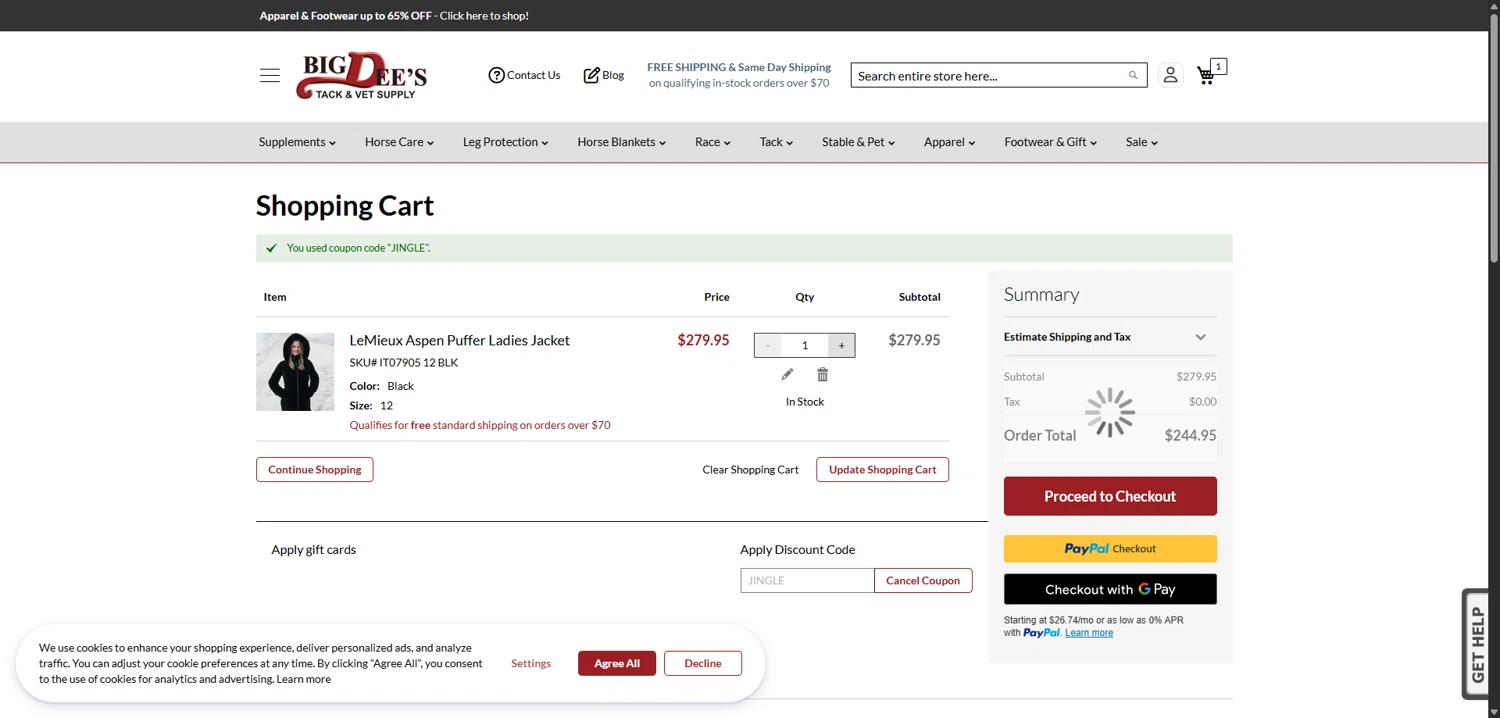1500x718 pixels.
Task: Expand Tack menu
Action: 776,142
